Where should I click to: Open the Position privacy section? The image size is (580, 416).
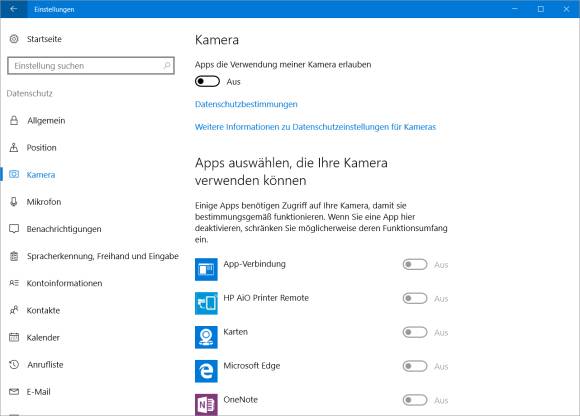click(41, 148)
